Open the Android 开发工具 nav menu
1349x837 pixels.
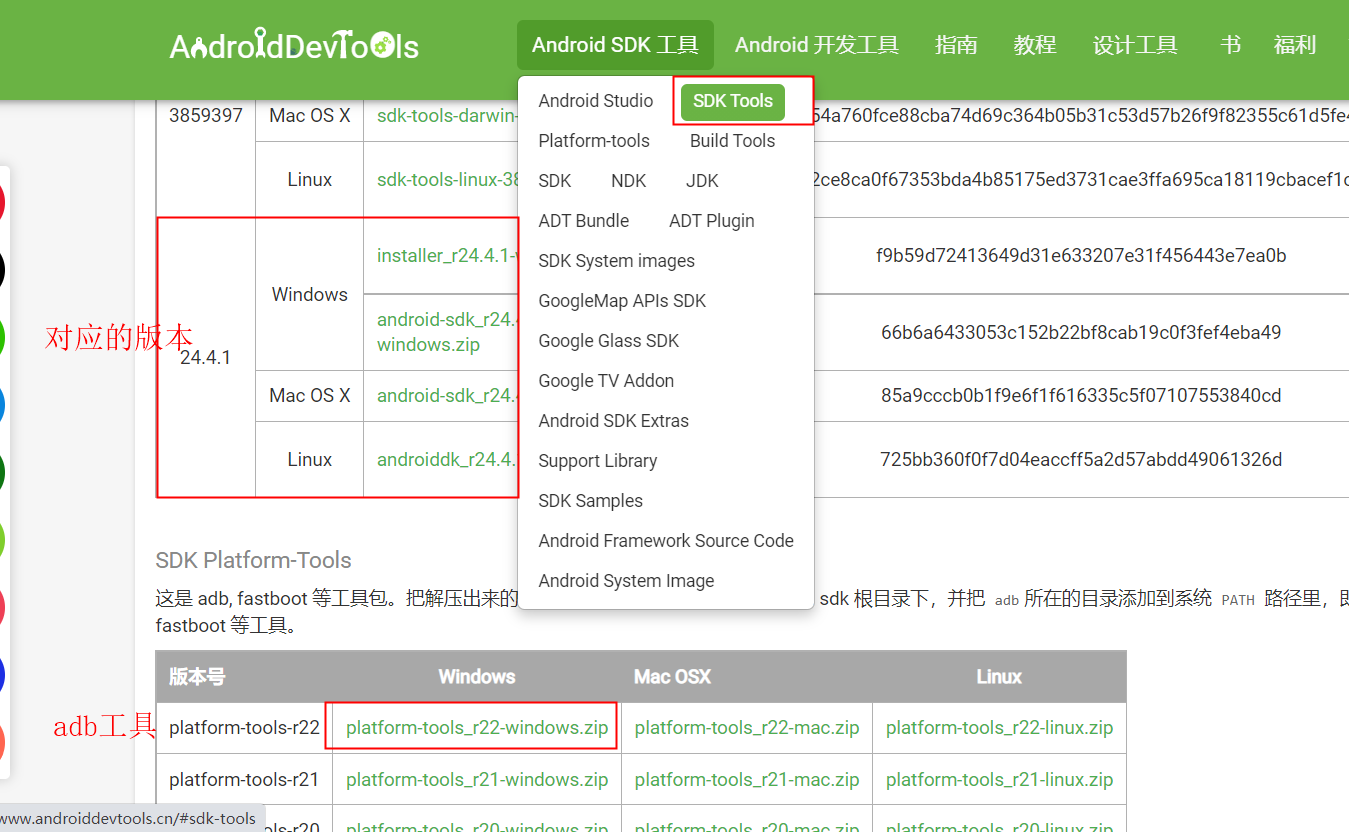817,45
